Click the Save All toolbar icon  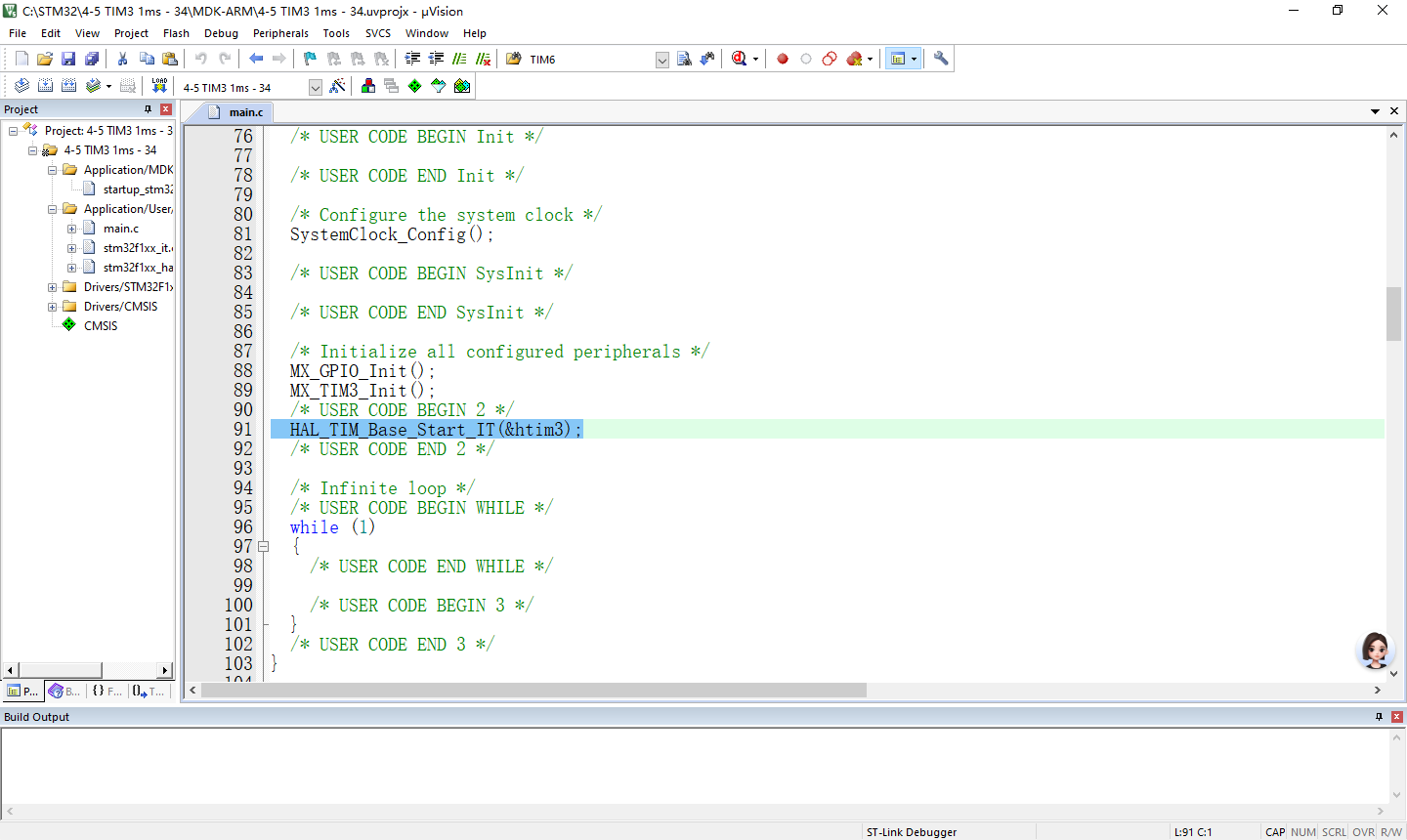[92, 59]
